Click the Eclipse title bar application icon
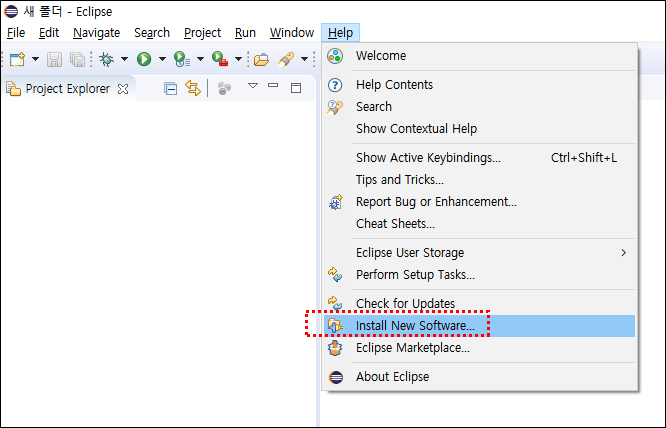 11,11
